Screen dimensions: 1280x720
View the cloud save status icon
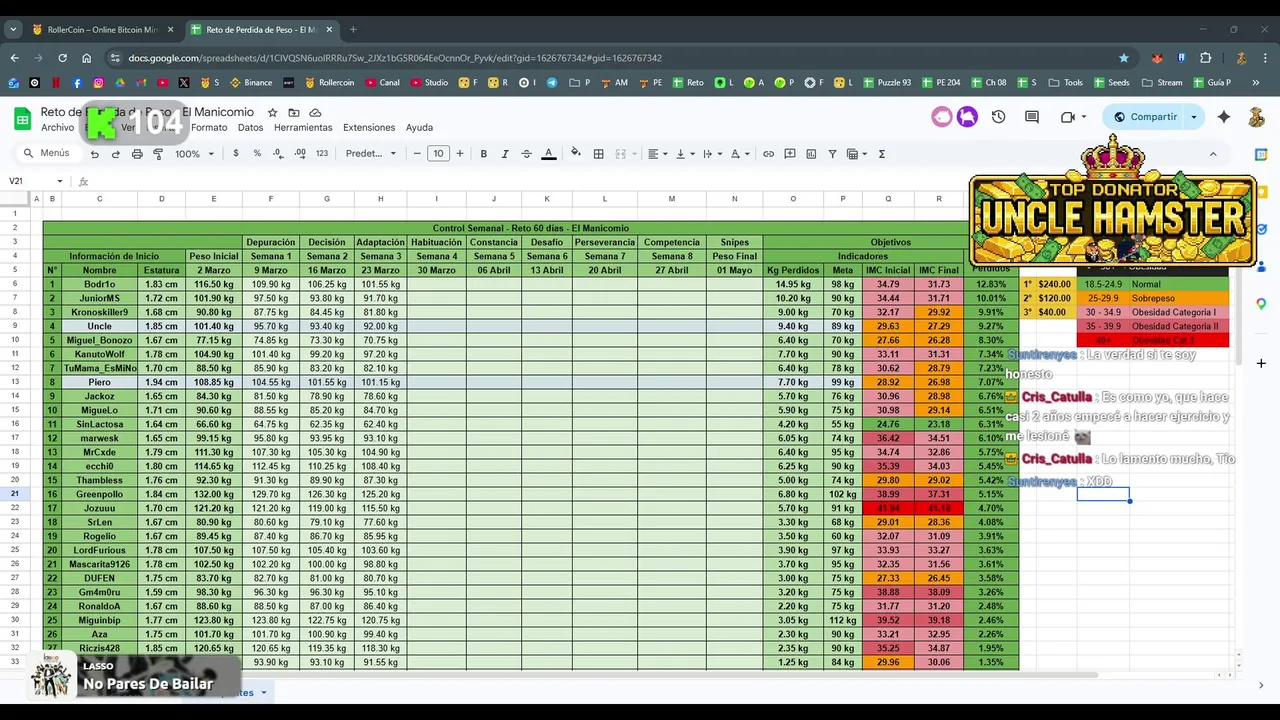coord(315,113)
